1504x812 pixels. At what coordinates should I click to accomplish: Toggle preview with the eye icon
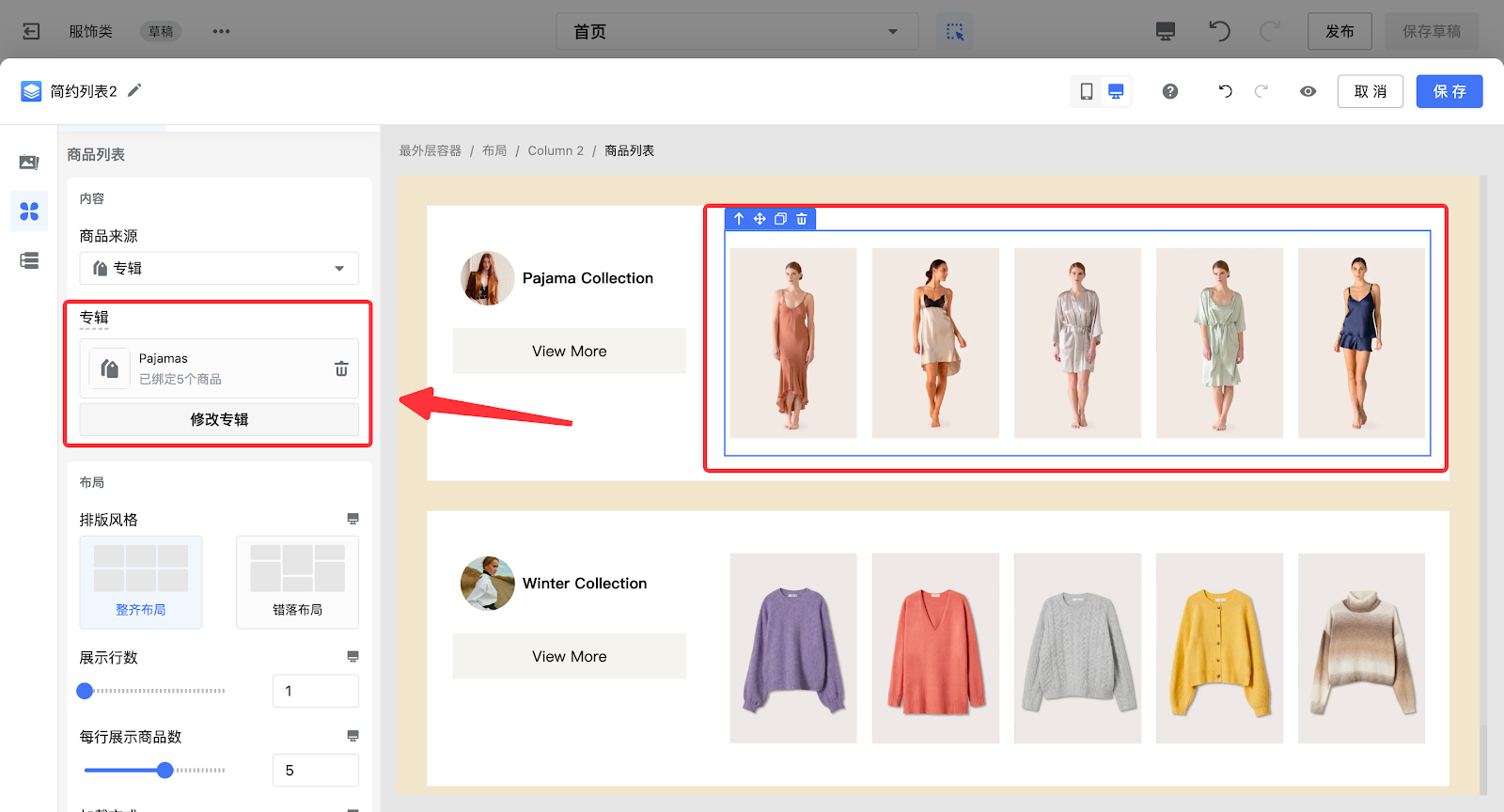[x=1308, y=91]
